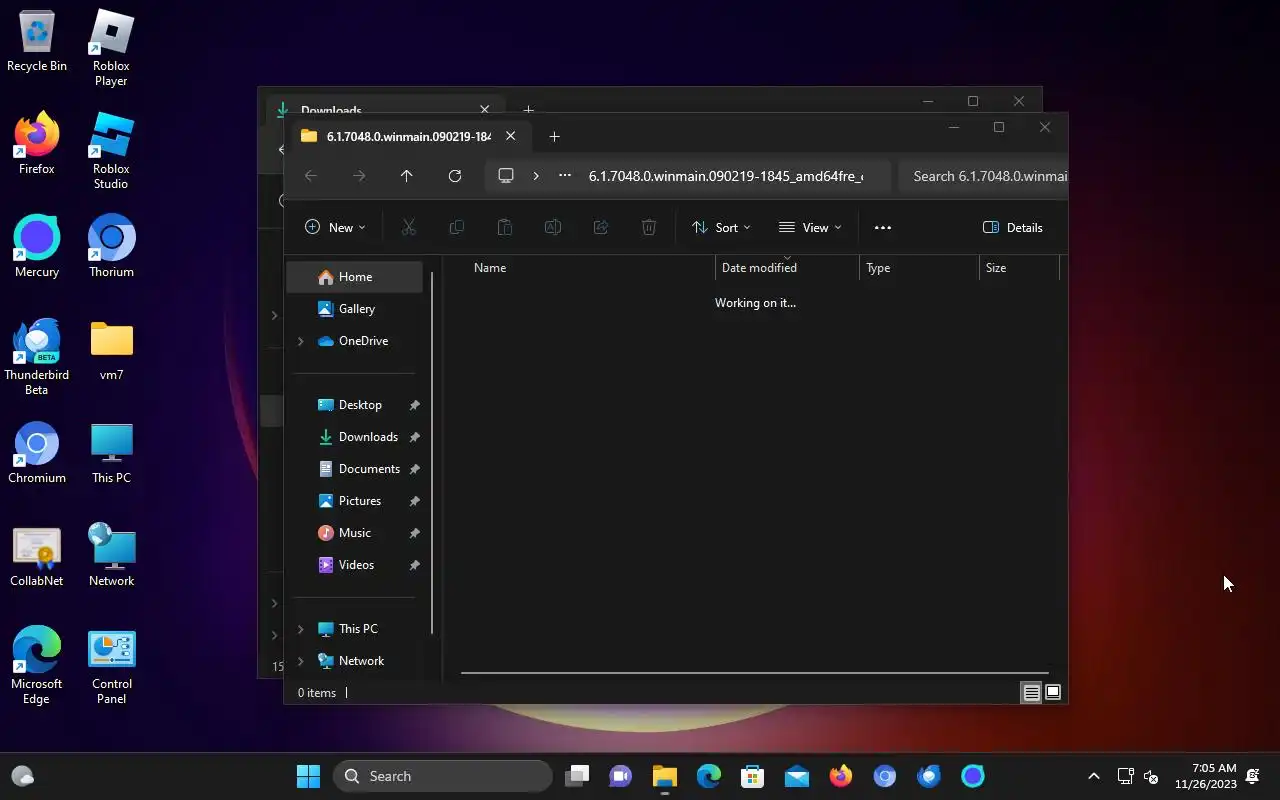Select Roblox Studio desktop shortcut

[111, 150]
